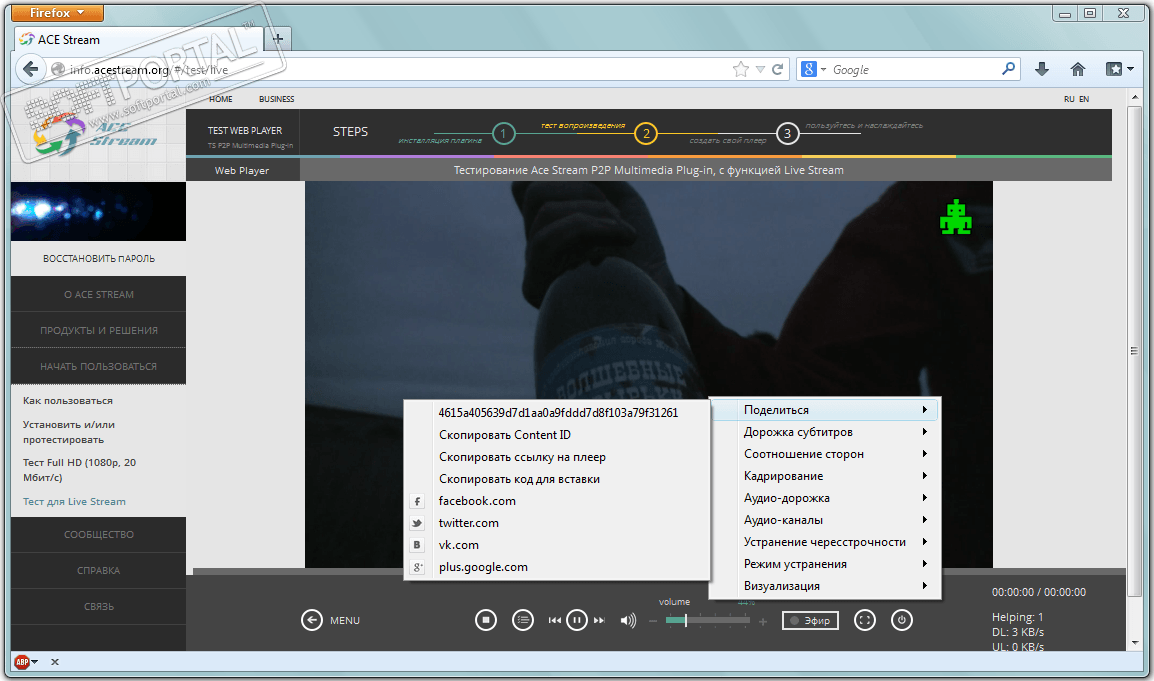Image resolution: width=1154 pixels, height=681 pixels.
Task: Click the green robot icon on video
Action: tap(956, 217)
